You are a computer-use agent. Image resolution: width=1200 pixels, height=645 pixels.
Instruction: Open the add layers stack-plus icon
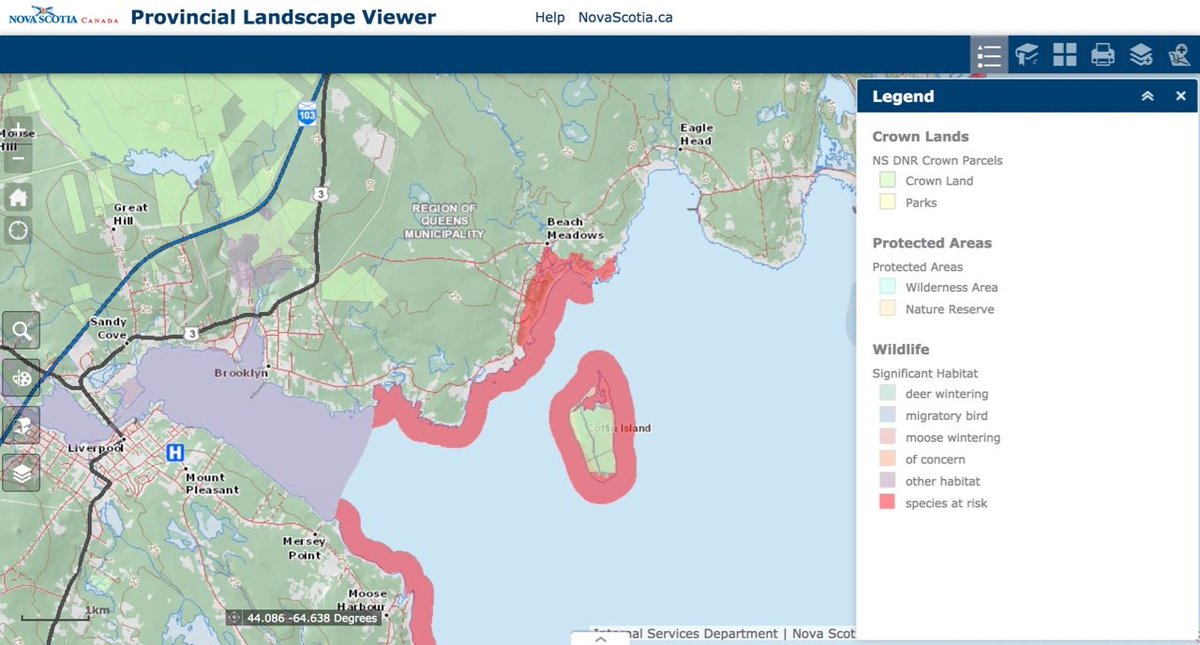coord(1141,55)
